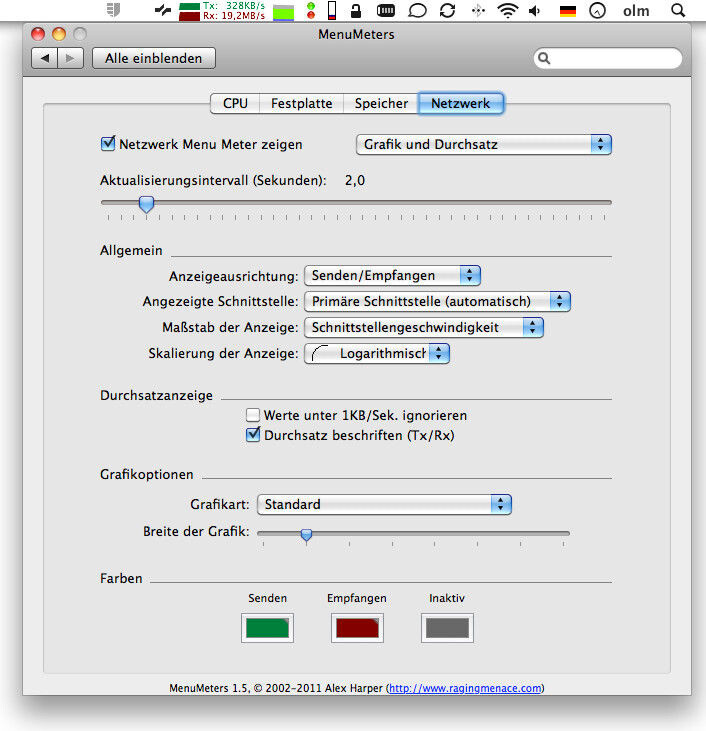Viewport: 706px width, 731px height.
Task: Open the German flag input source menu
Action: click(x=568, y=11)
